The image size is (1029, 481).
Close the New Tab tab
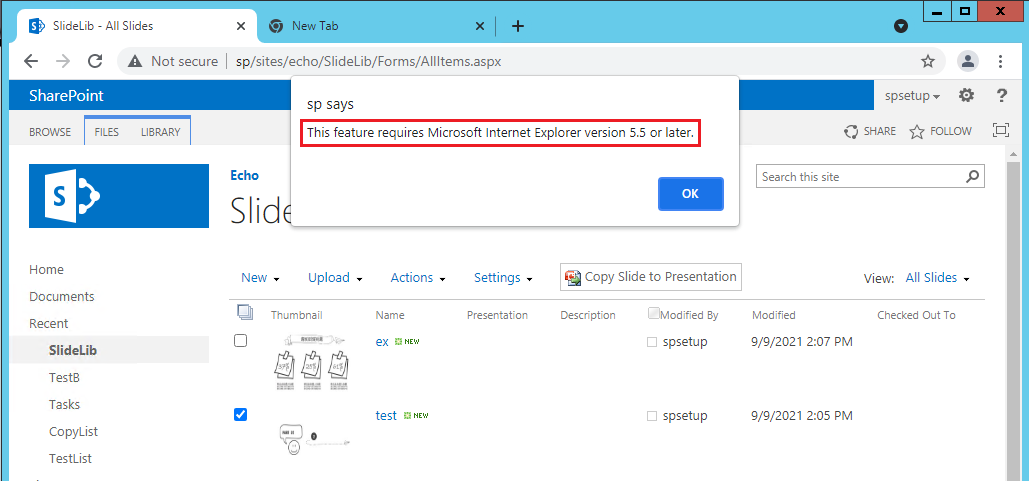[x=480, y=26]
